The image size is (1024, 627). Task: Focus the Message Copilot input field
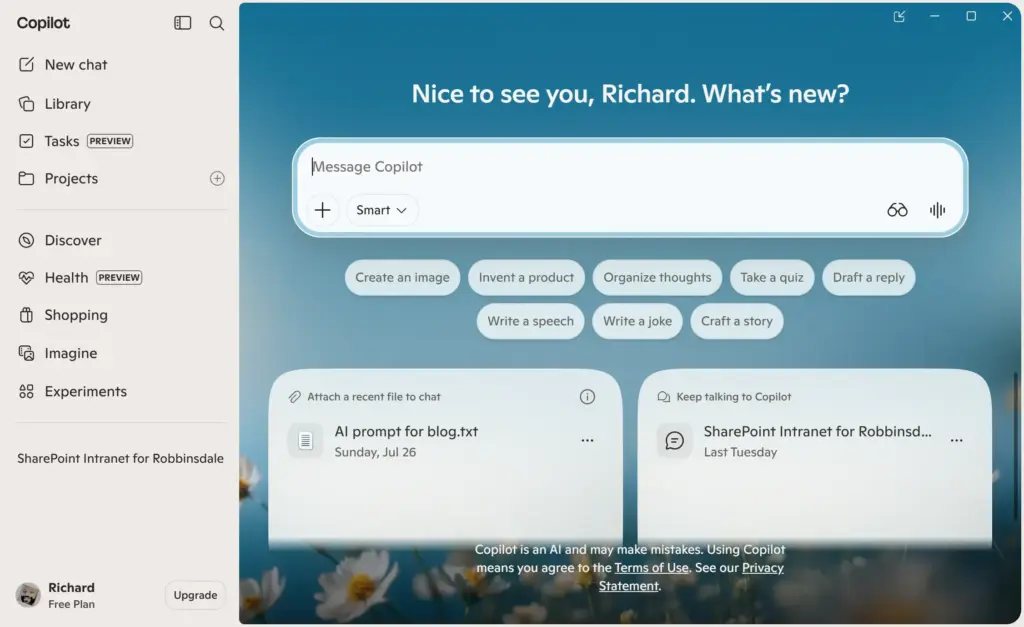coord(630,167)
